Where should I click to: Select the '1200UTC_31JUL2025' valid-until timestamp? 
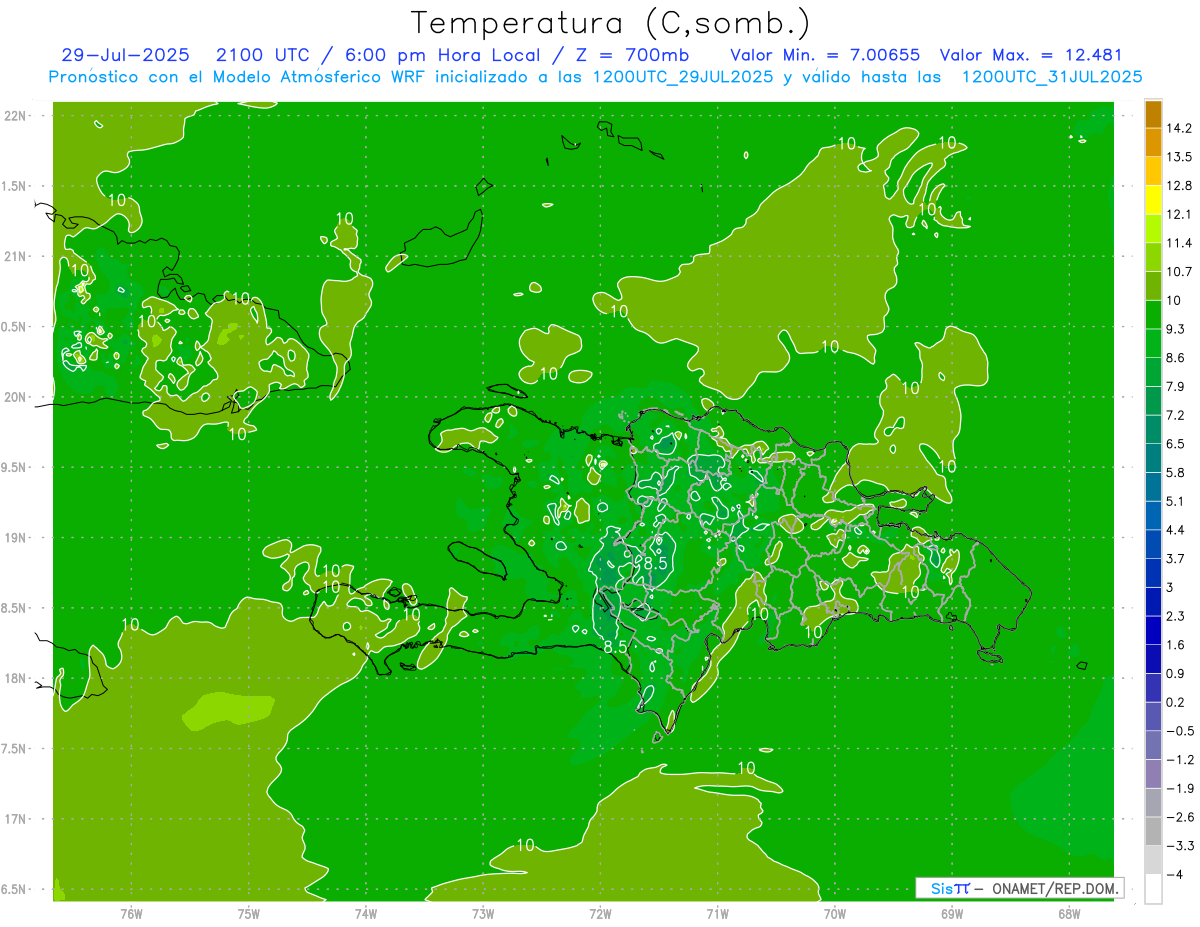(1052, 77)
